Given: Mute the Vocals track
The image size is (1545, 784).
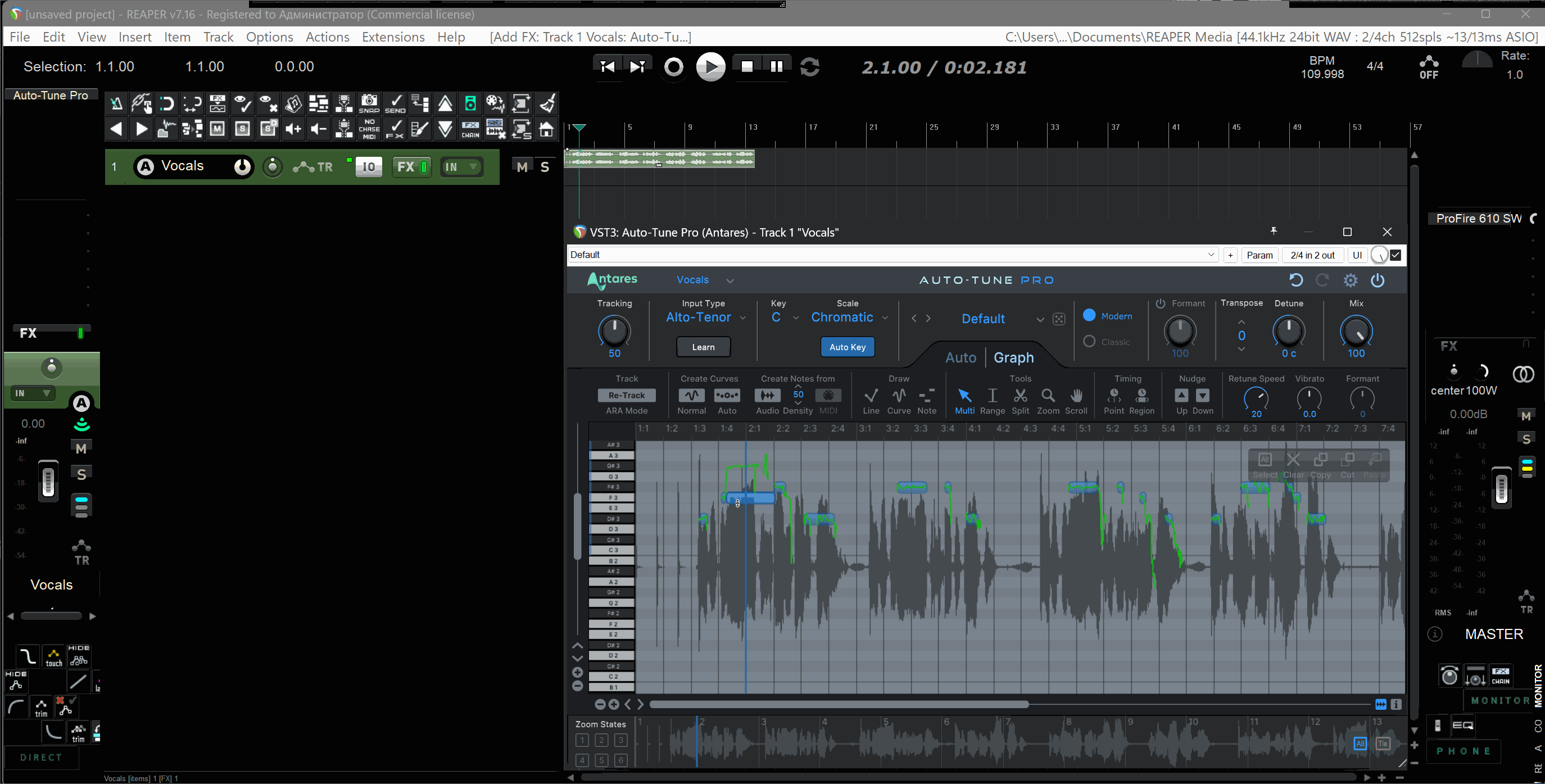Looking at the screenshot, I should click(x=522, y=167).
